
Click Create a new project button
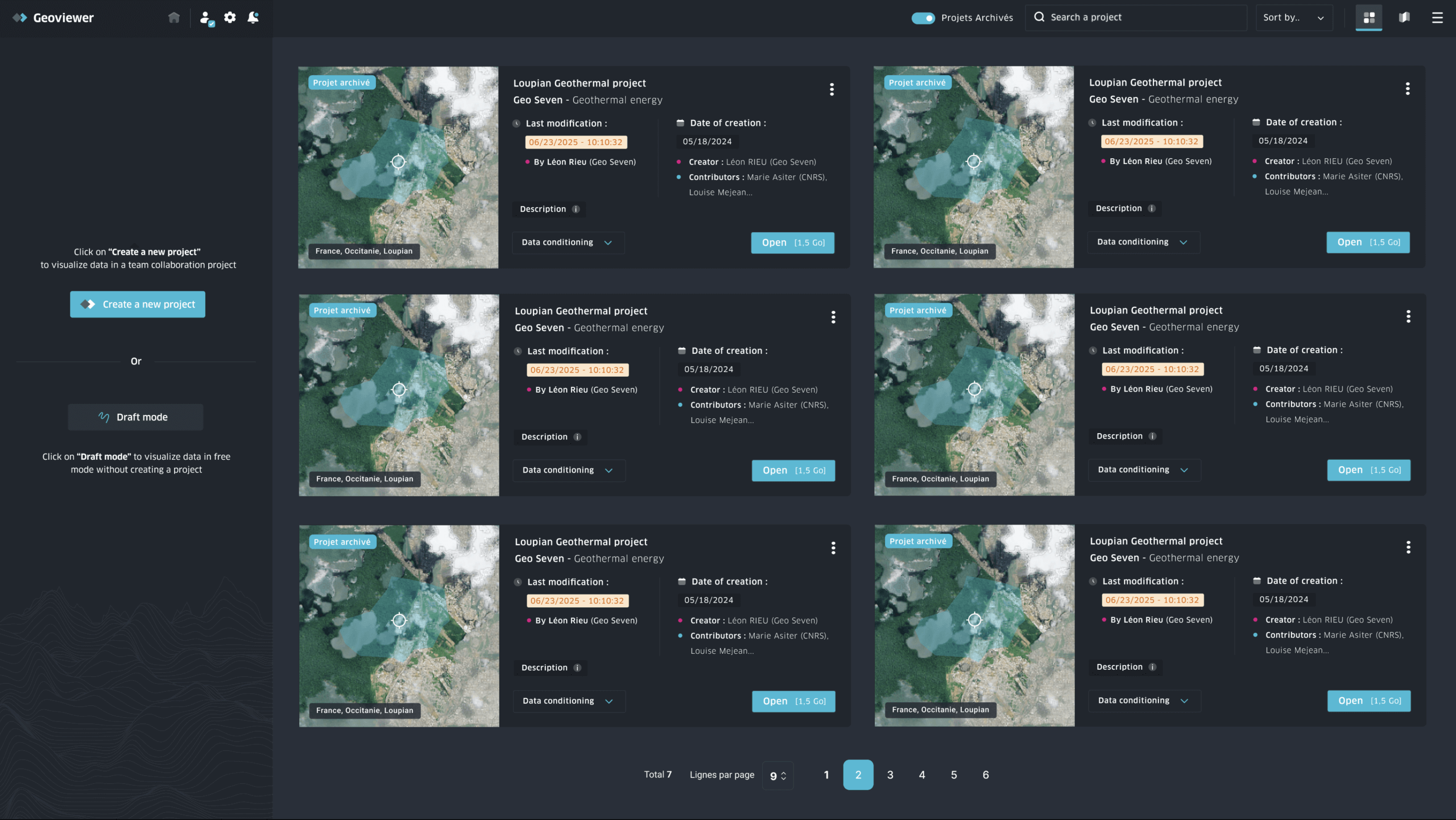pos(138,304)
